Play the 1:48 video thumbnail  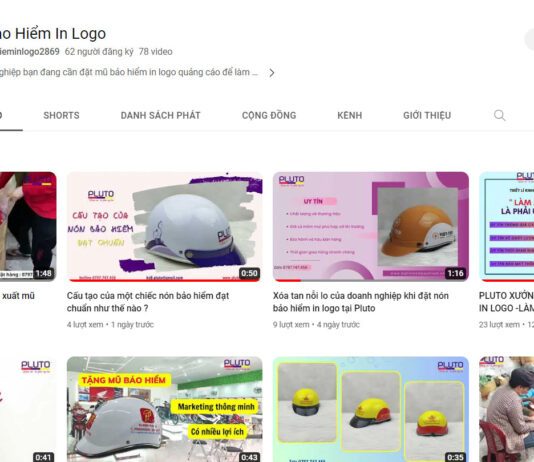28,227
